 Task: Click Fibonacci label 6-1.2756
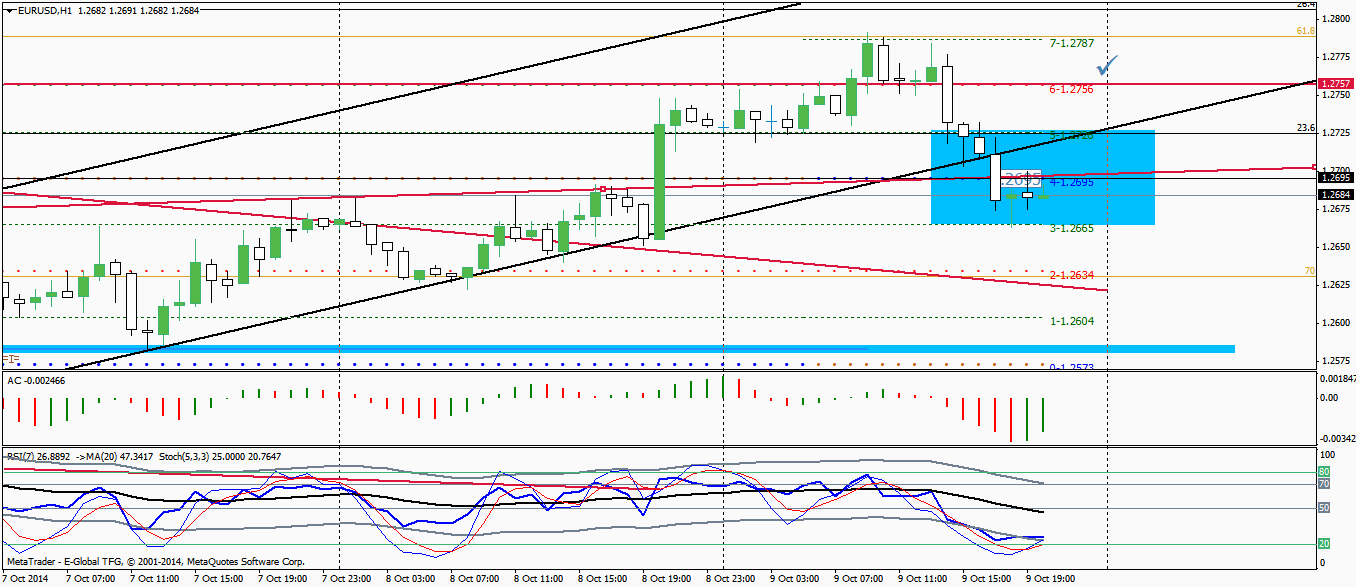pyautogui.click(x=1072, y=89)
